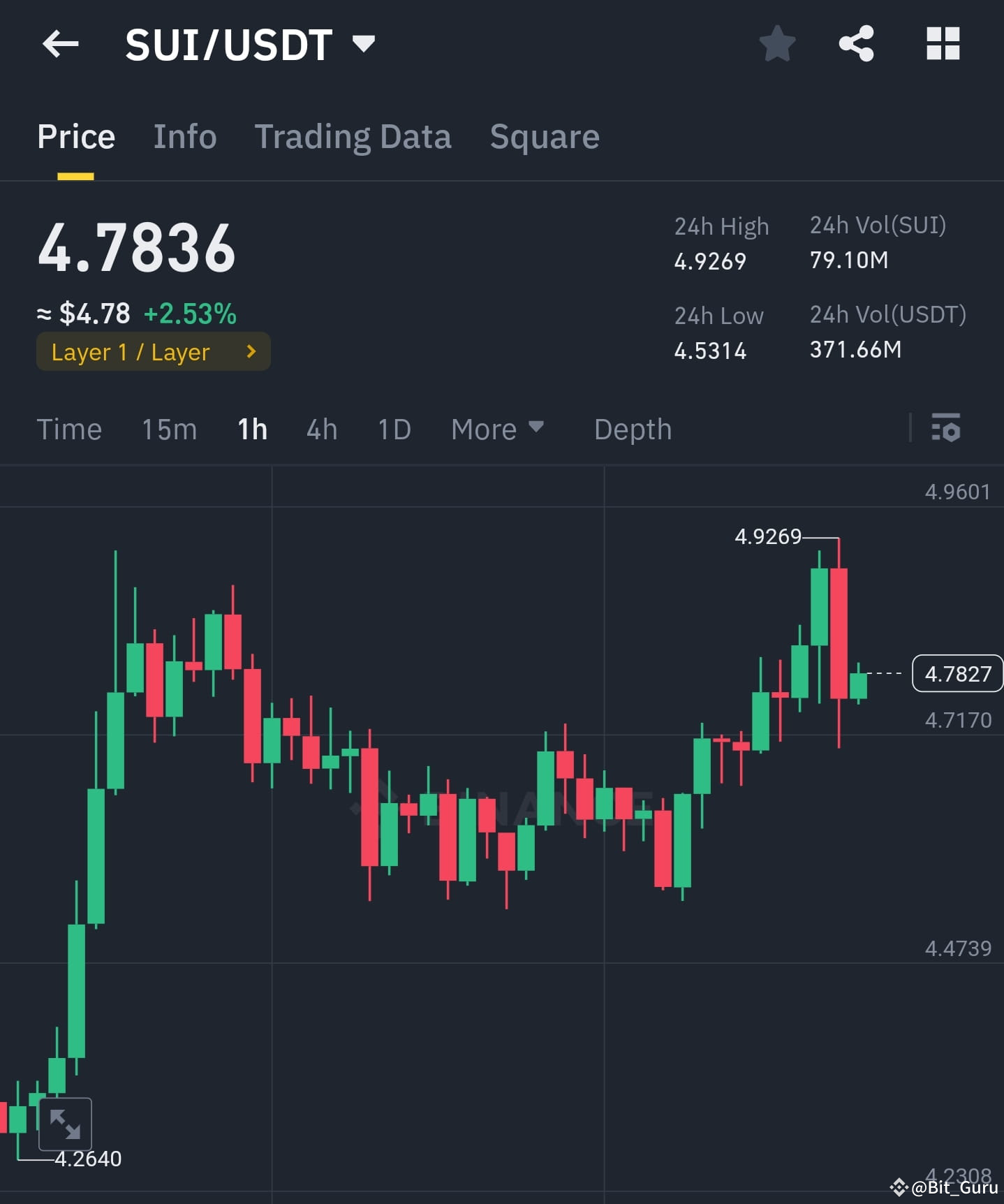View the Square tab
Screen dimensions: 1004x1204
(545, 137)
